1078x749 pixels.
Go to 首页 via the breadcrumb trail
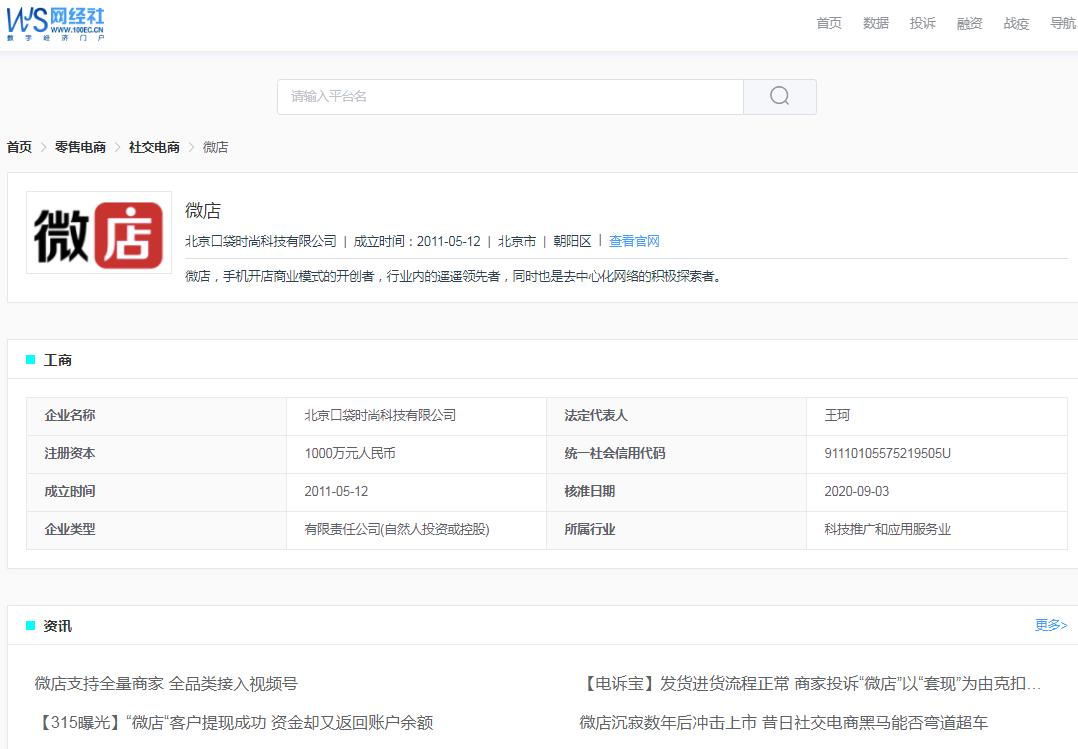click(x=18, y=147)
